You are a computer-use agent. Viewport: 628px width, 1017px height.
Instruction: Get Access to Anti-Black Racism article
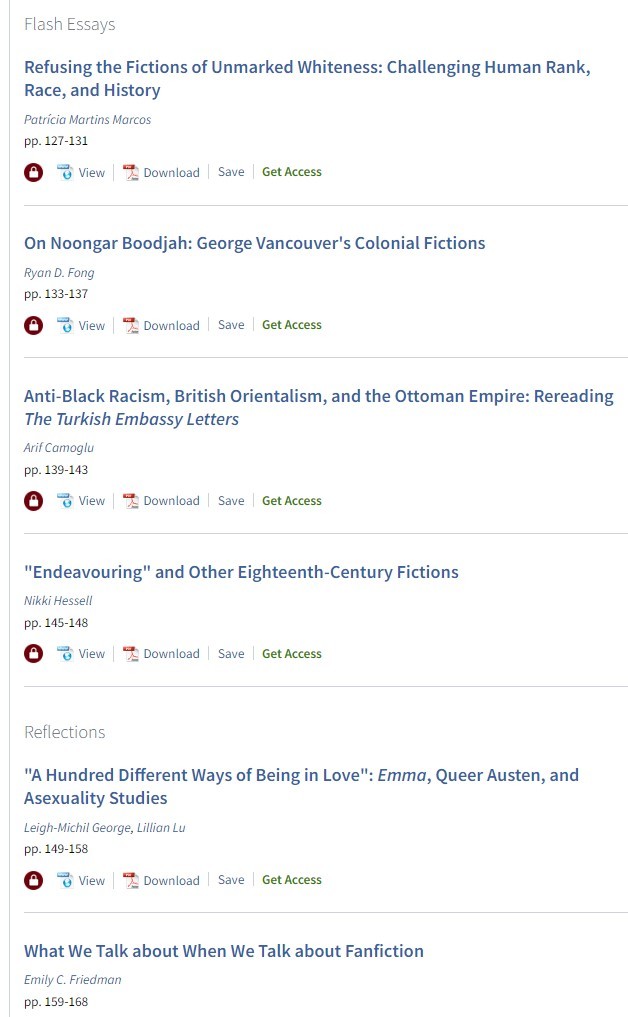(x=292, y=501)
